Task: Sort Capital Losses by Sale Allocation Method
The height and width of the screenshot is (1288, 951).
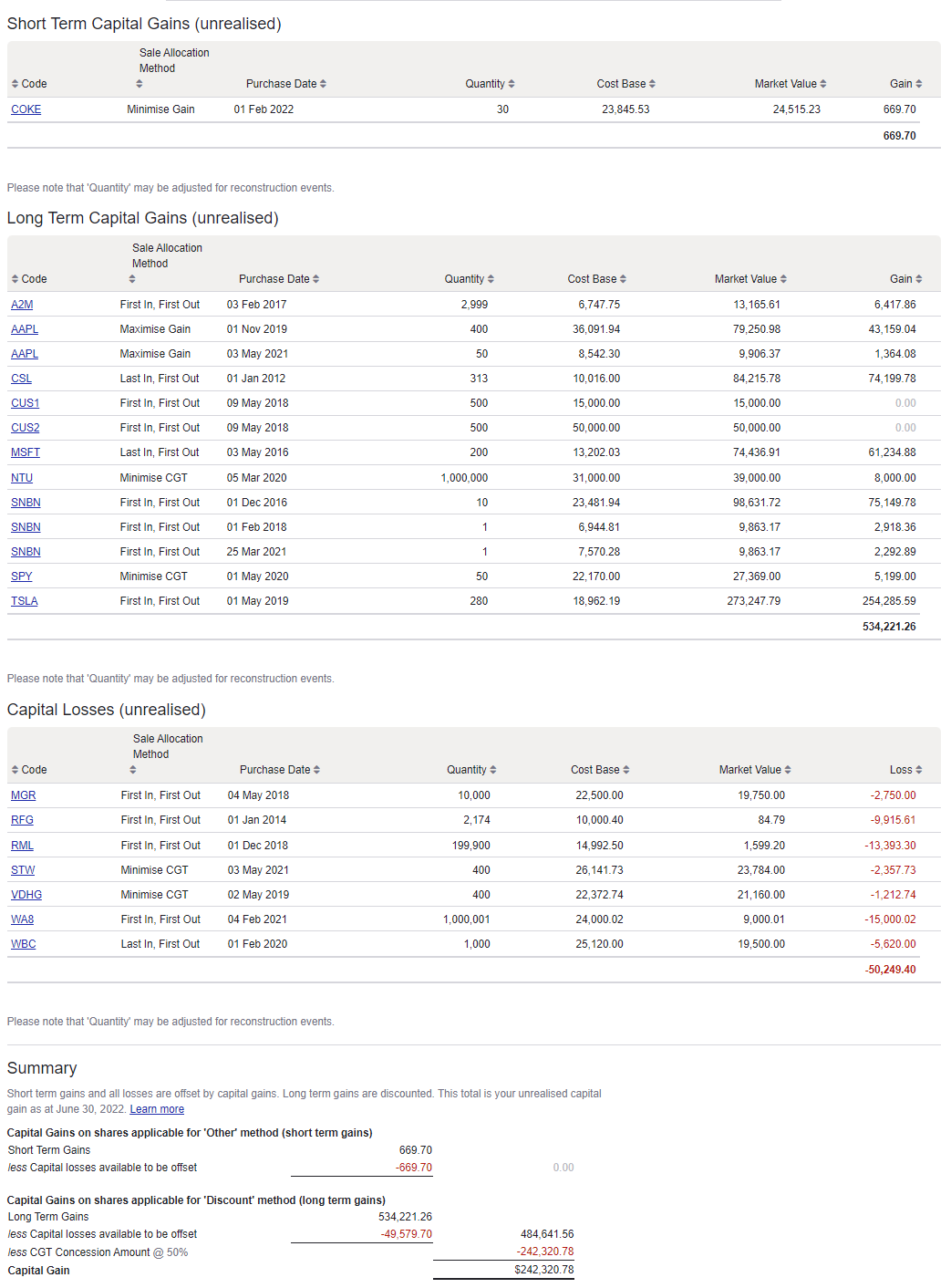Action: pyautogui.click(x=132, y=769)
